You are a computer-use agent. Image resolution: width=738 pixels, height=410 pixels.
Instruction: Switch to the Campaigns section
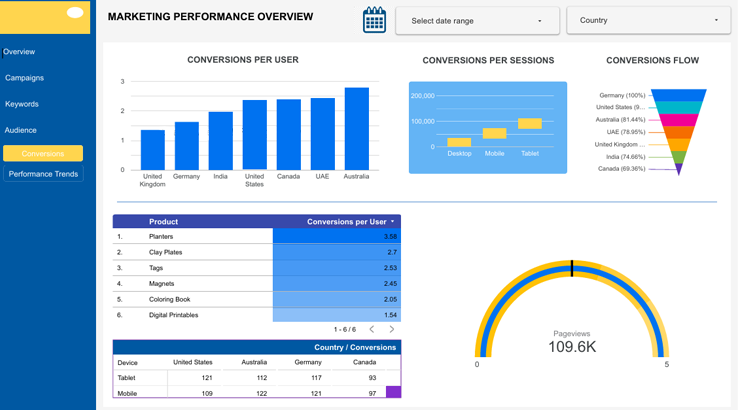point(24,78)
